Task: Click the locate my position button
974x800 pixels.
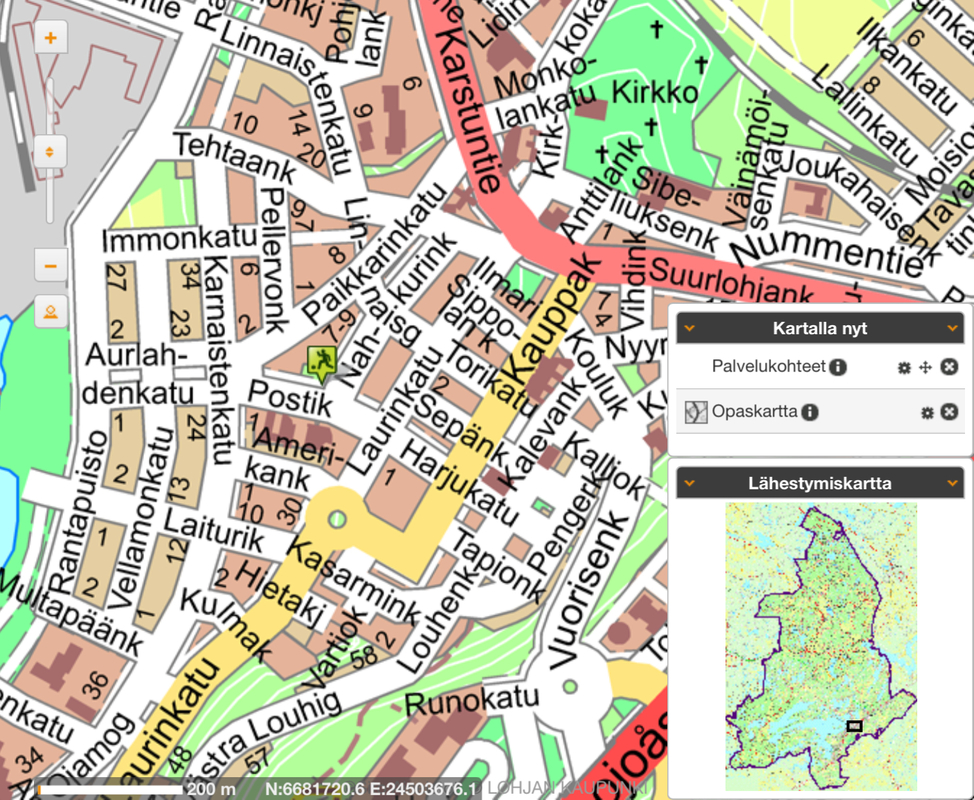Action: 50,312
